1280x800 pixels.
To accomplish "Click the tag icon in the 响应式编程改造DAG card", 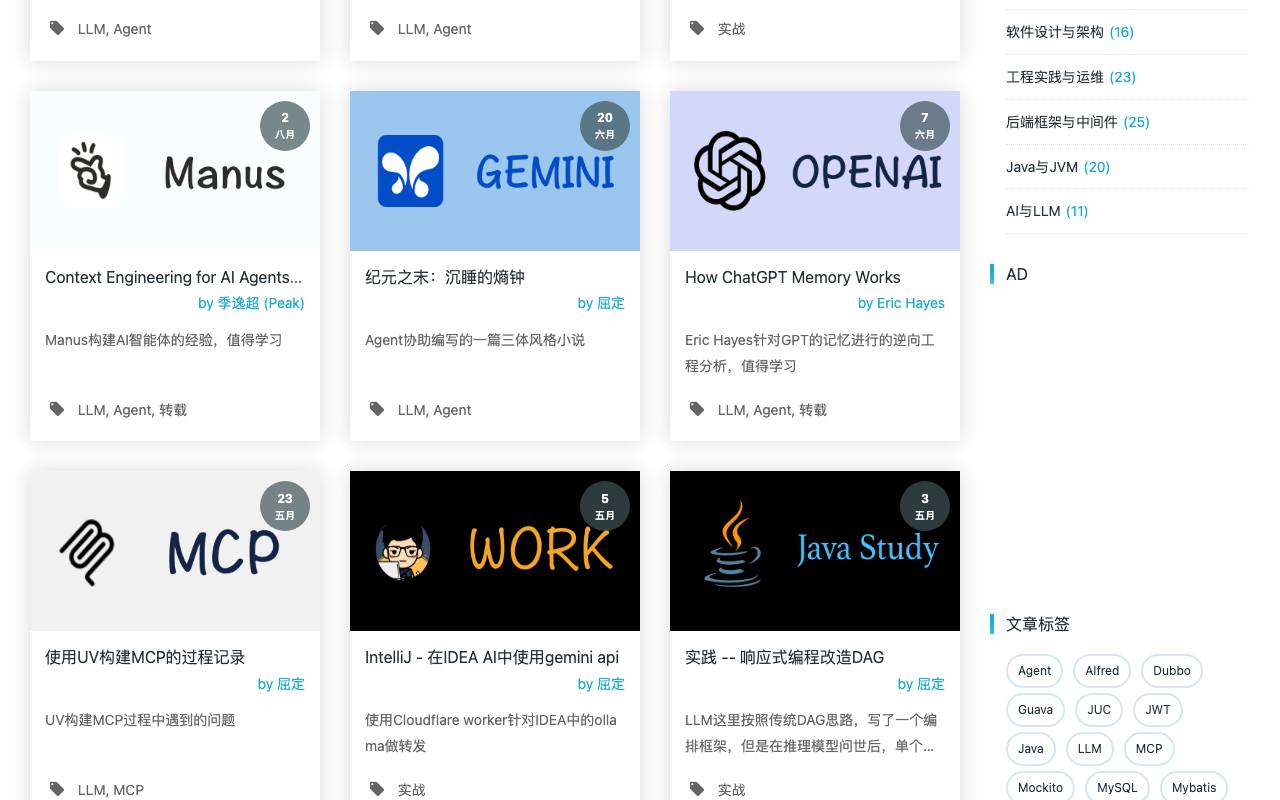I will [x=697, y=789].
